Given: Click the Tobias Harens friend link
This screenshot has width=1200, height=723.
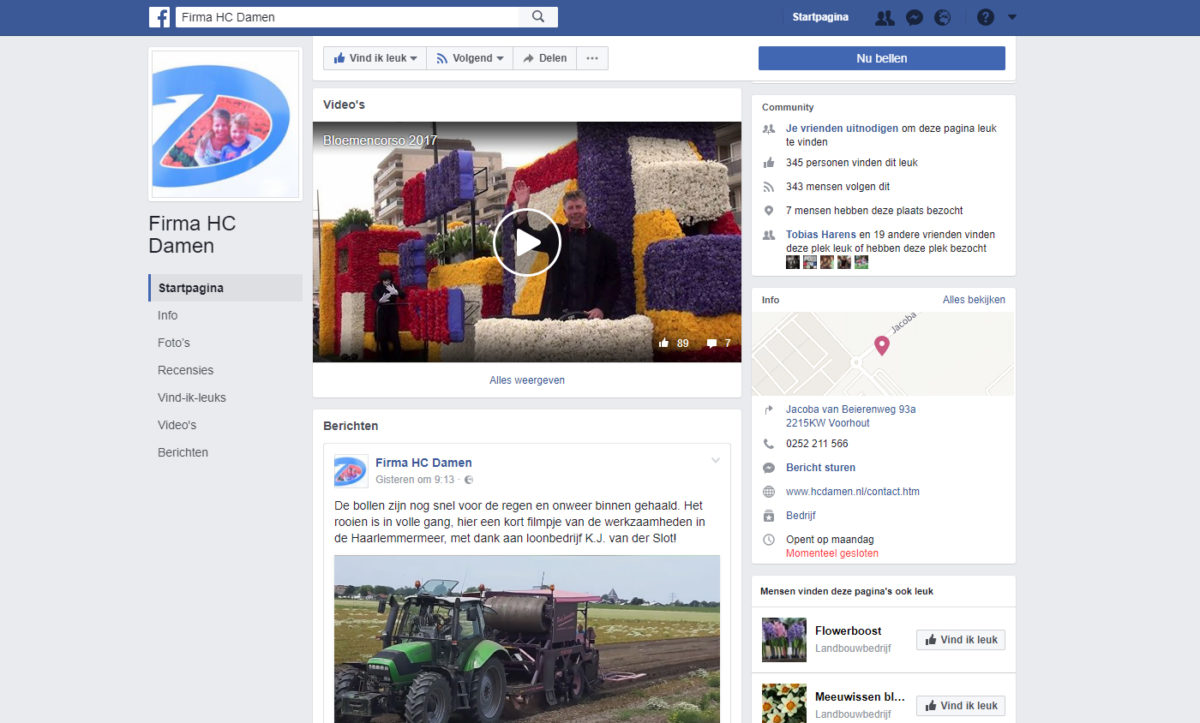Looking at the screenshot, I should (821, 235).
